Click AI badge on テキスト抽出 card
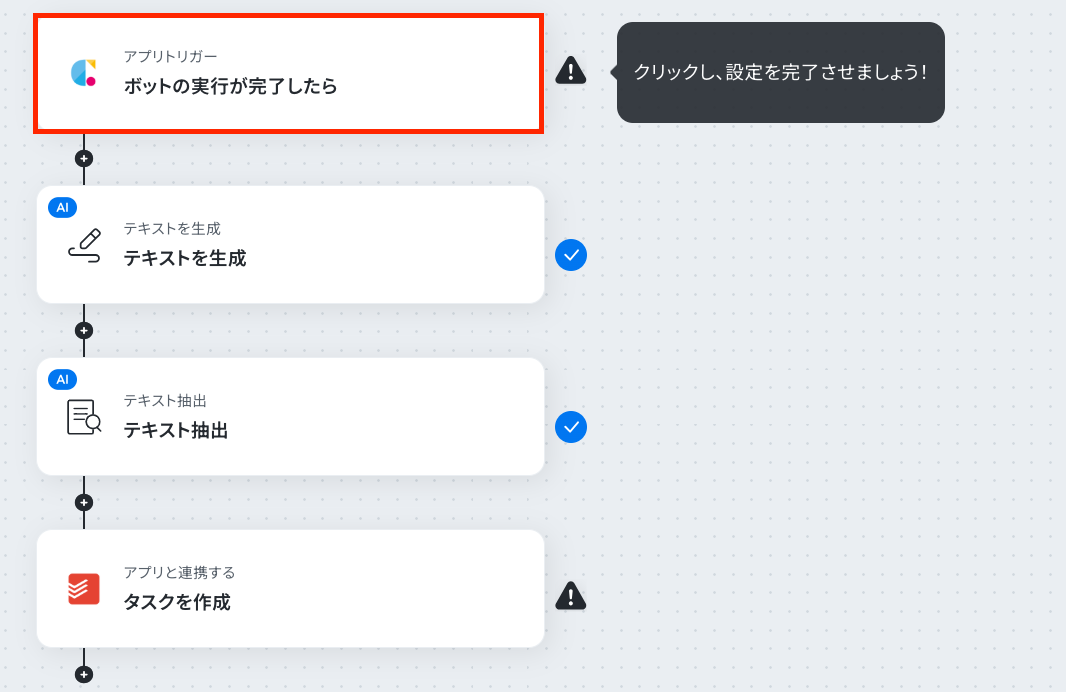This screenshot has height=692, width=1066. pyautogui.click(x=63, y=379)
